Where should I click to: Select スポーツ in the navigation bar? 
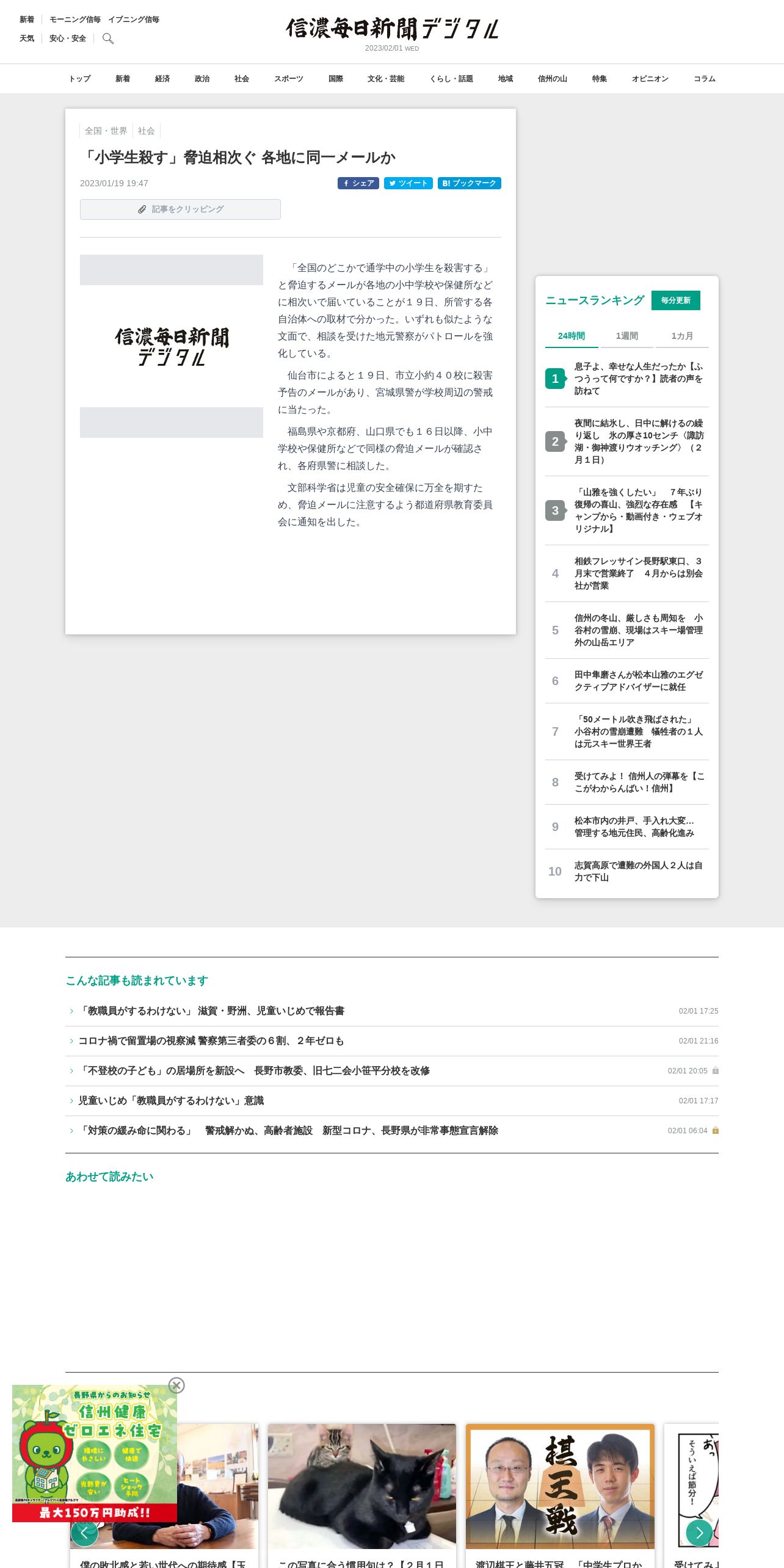point(289,79)
